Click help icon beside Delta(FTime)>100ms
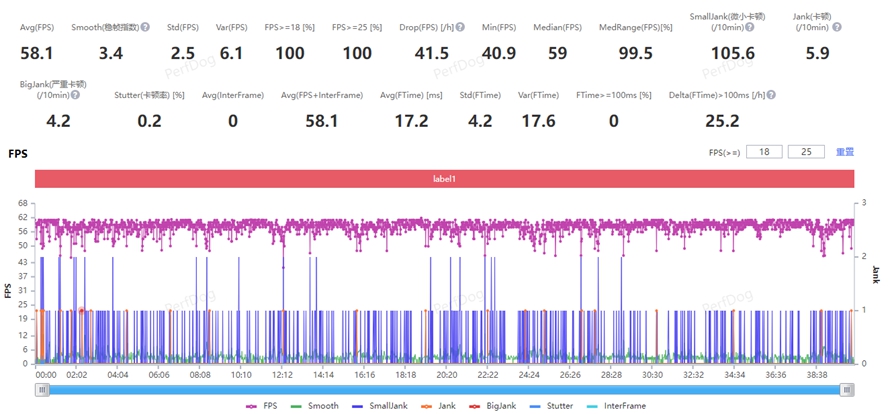This screenshot has height=414, width=890. [x=771, y=95]
